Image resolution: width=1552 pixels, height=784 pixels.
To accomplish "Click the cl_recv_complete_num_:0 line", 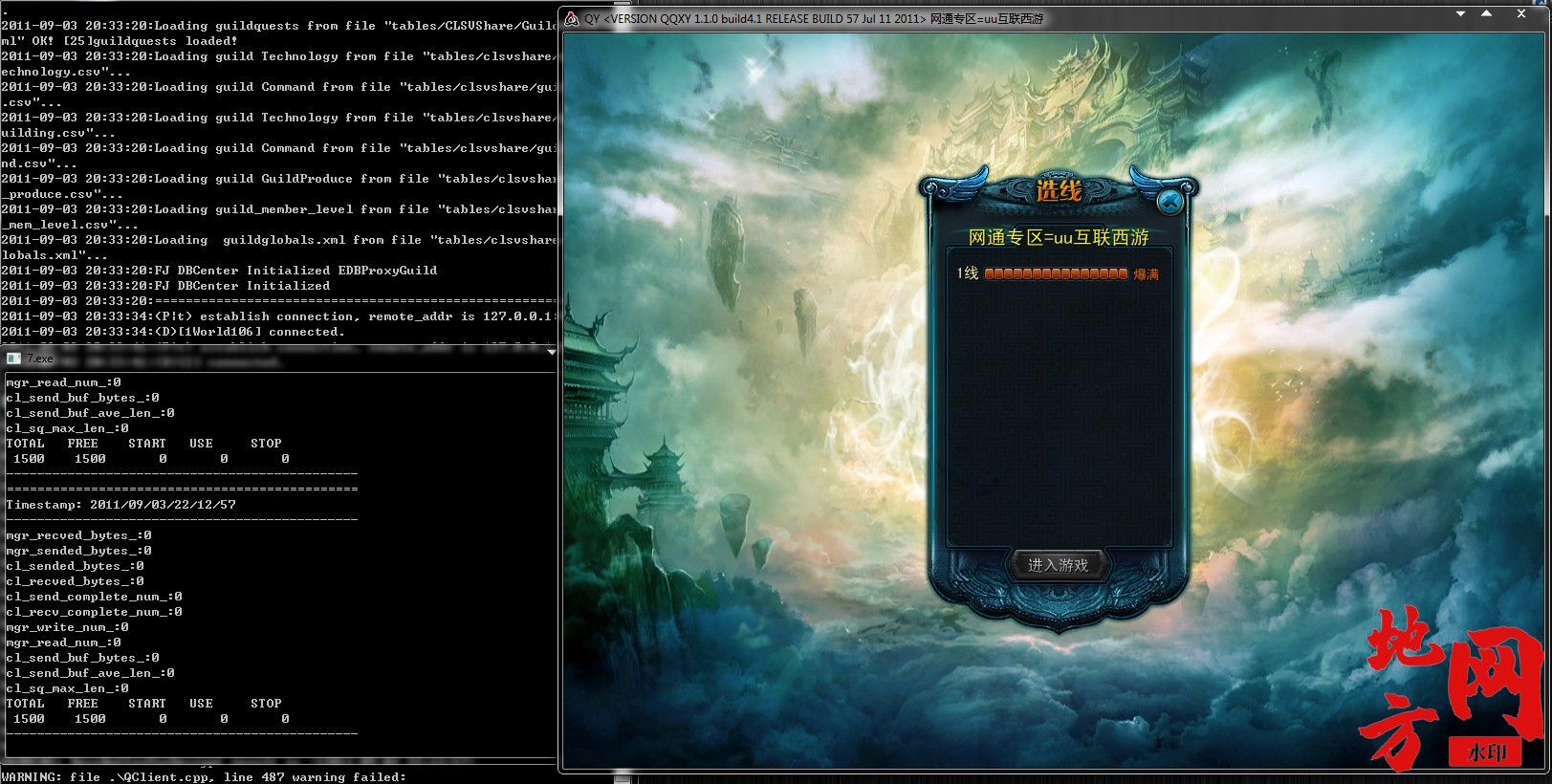I will 94,612.
